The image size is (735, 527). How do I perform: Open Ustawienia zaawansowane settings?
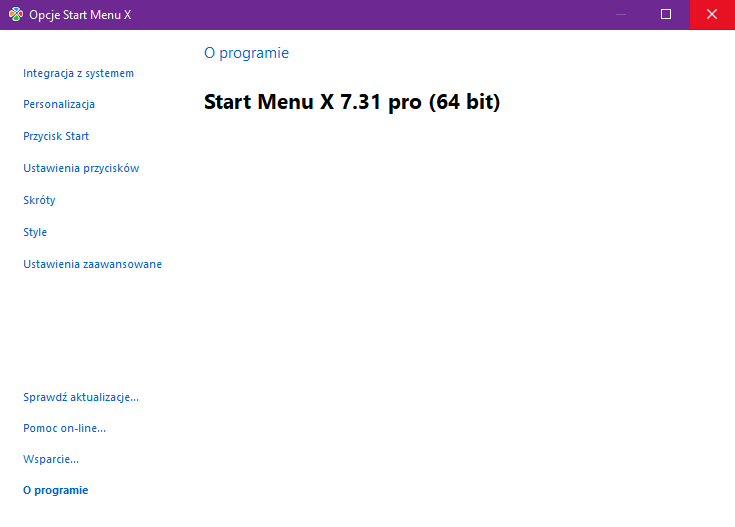coord(92,264)
